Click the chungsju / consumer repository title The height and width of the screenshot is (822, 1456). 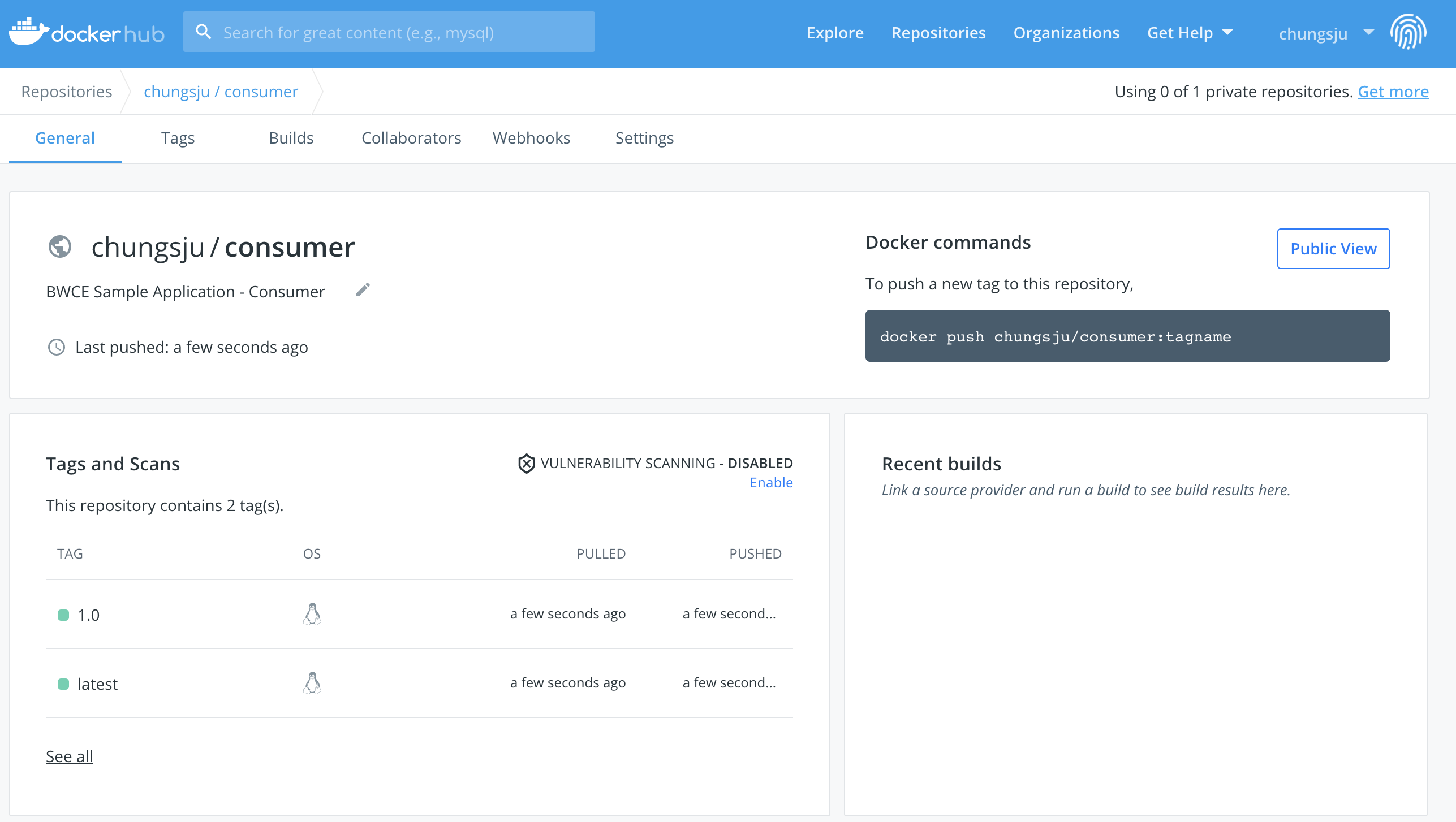point(223,248)
